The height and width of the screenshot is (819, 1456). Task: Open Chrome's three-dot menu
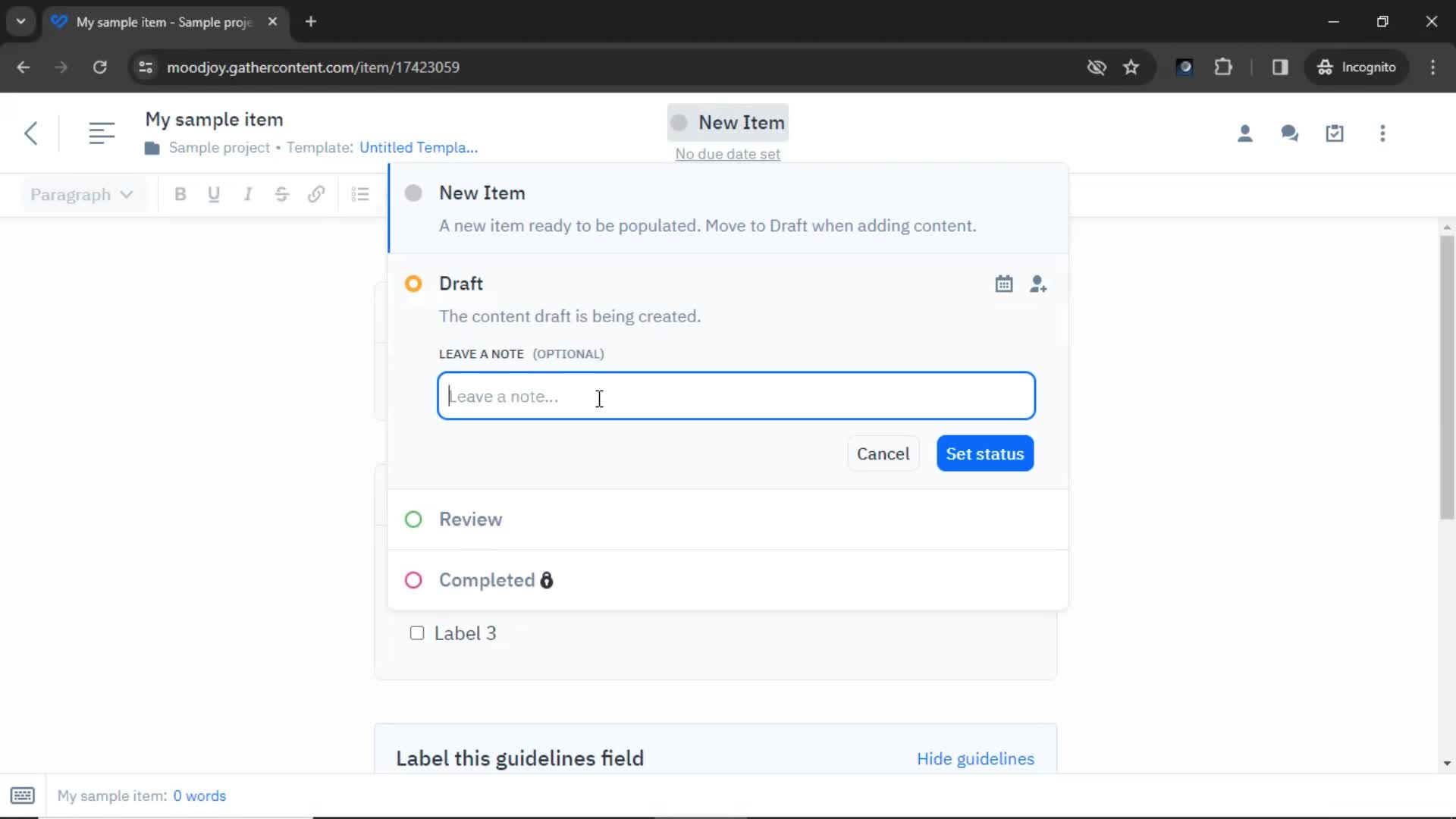tap(1432, 67)
